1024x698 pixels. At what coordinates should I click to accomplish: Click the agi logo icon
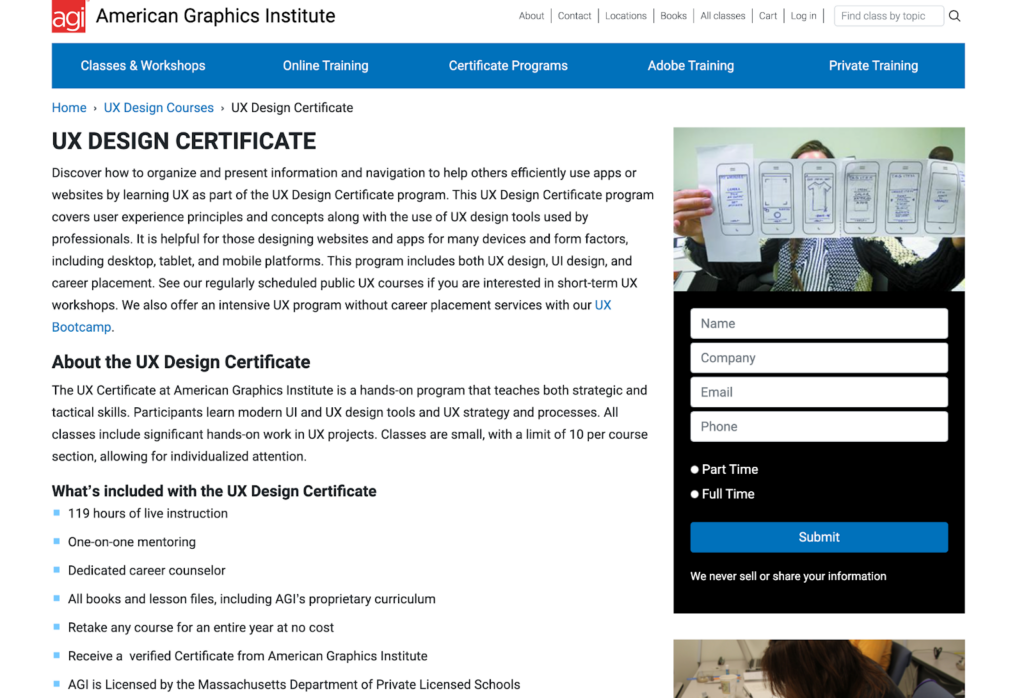pyautogui.click(x=69, y=16)
